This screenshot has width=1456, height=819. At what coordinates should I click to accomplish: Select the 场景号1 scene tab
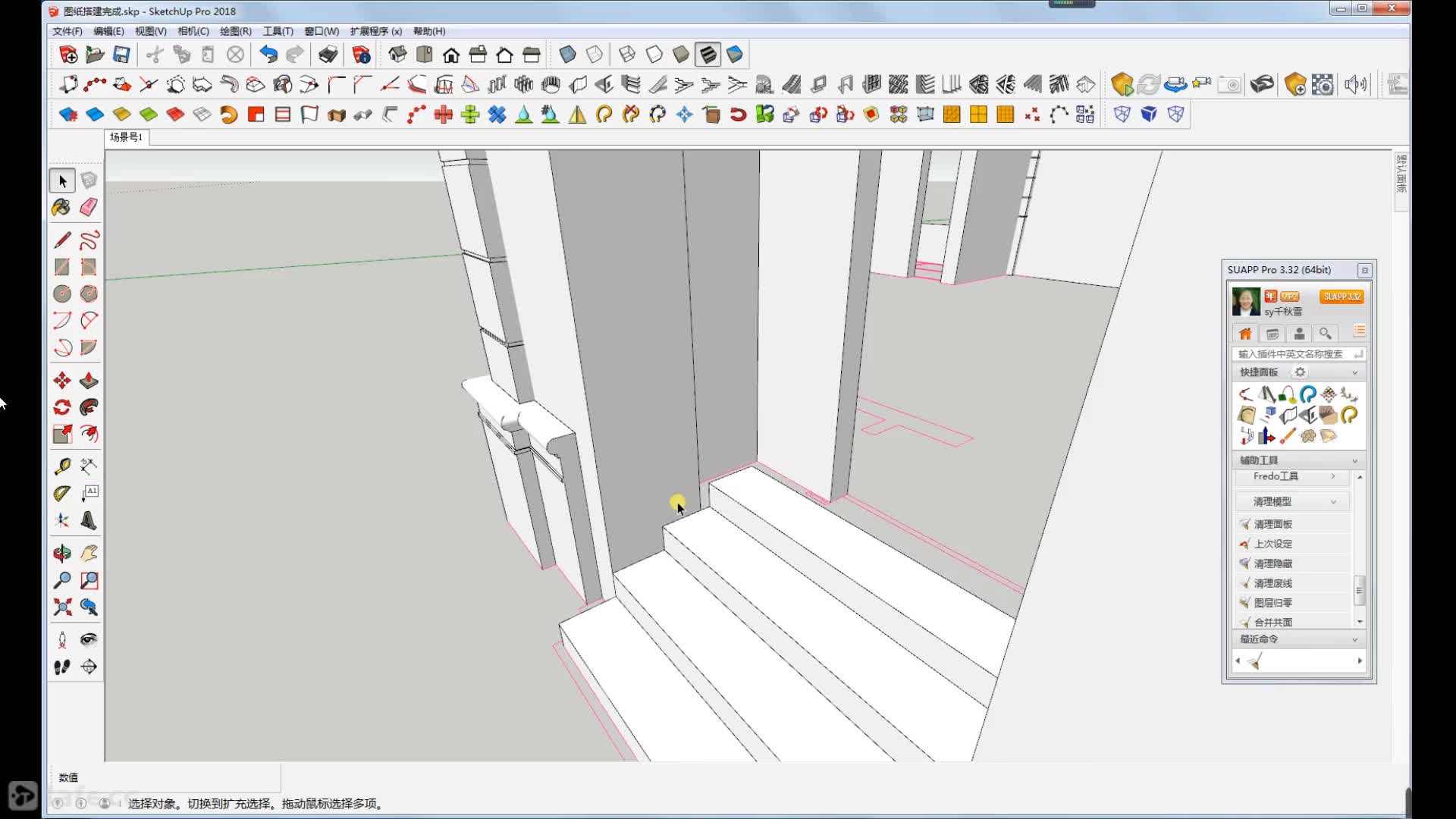[x=127, y=137]
